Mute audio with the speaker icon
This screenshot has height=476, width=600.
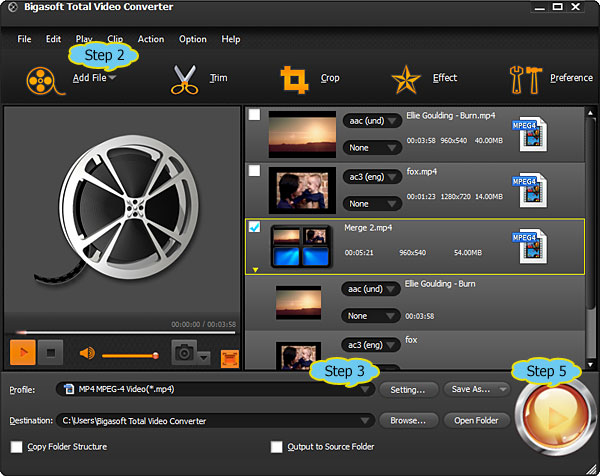[87, 353]
